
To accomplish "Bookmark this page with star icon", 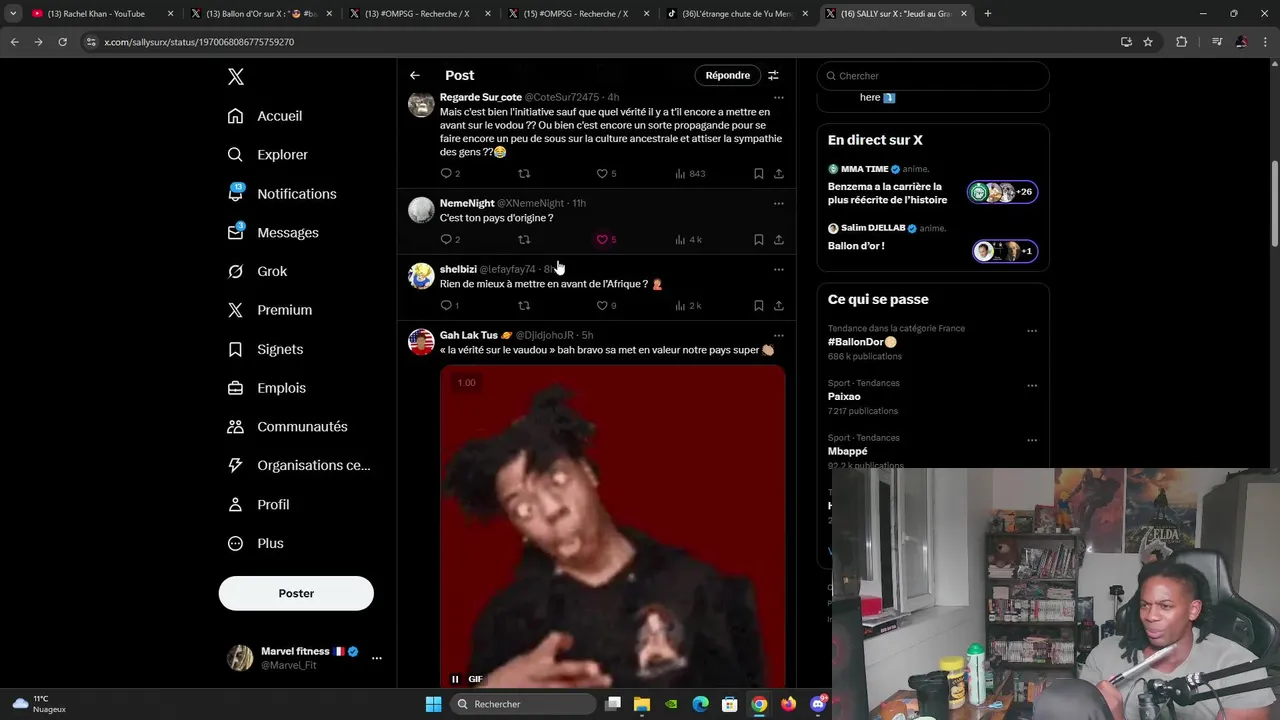I will 1148,42.
